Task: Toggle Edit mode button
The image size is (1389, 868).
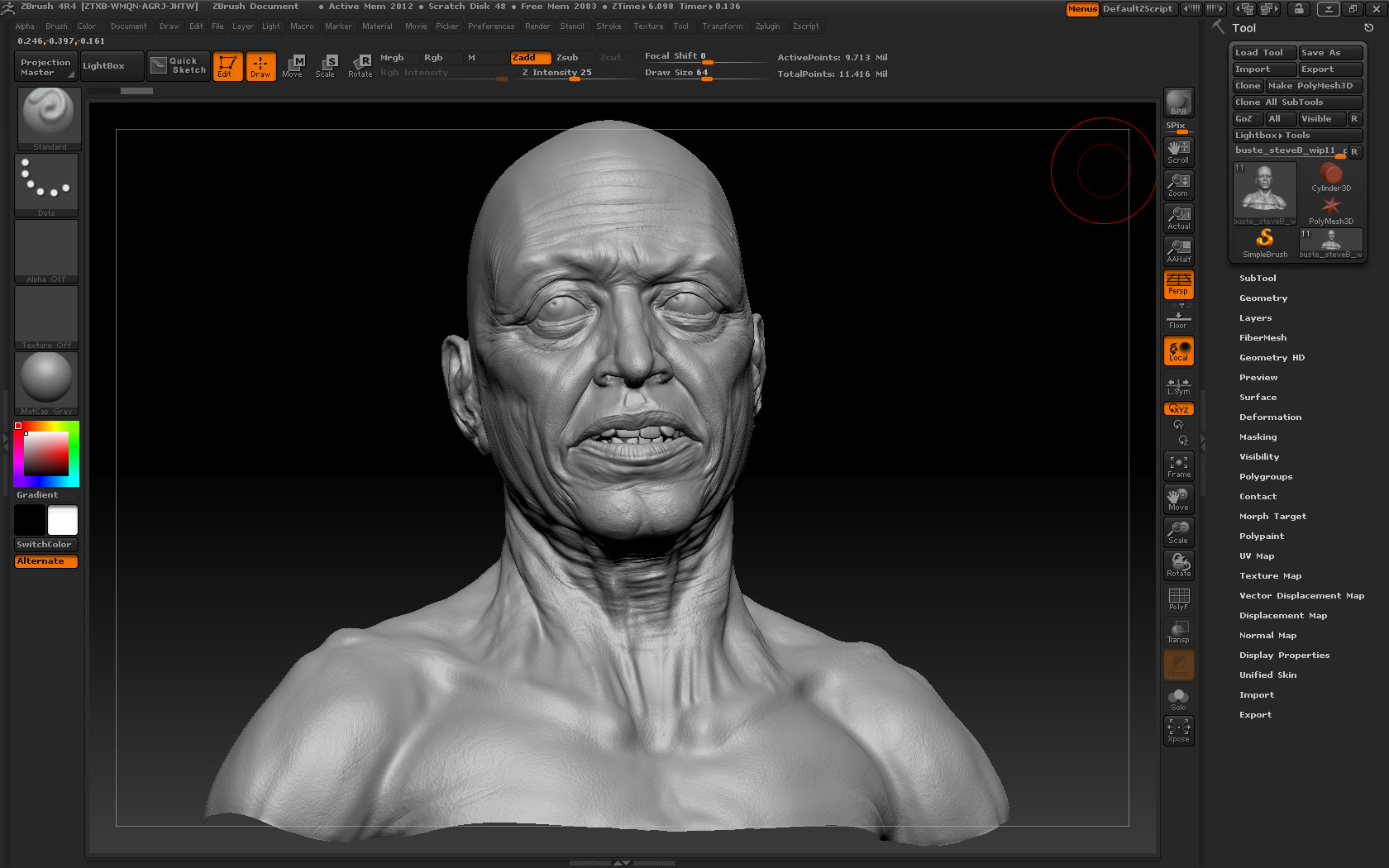Action: point(227,65)
